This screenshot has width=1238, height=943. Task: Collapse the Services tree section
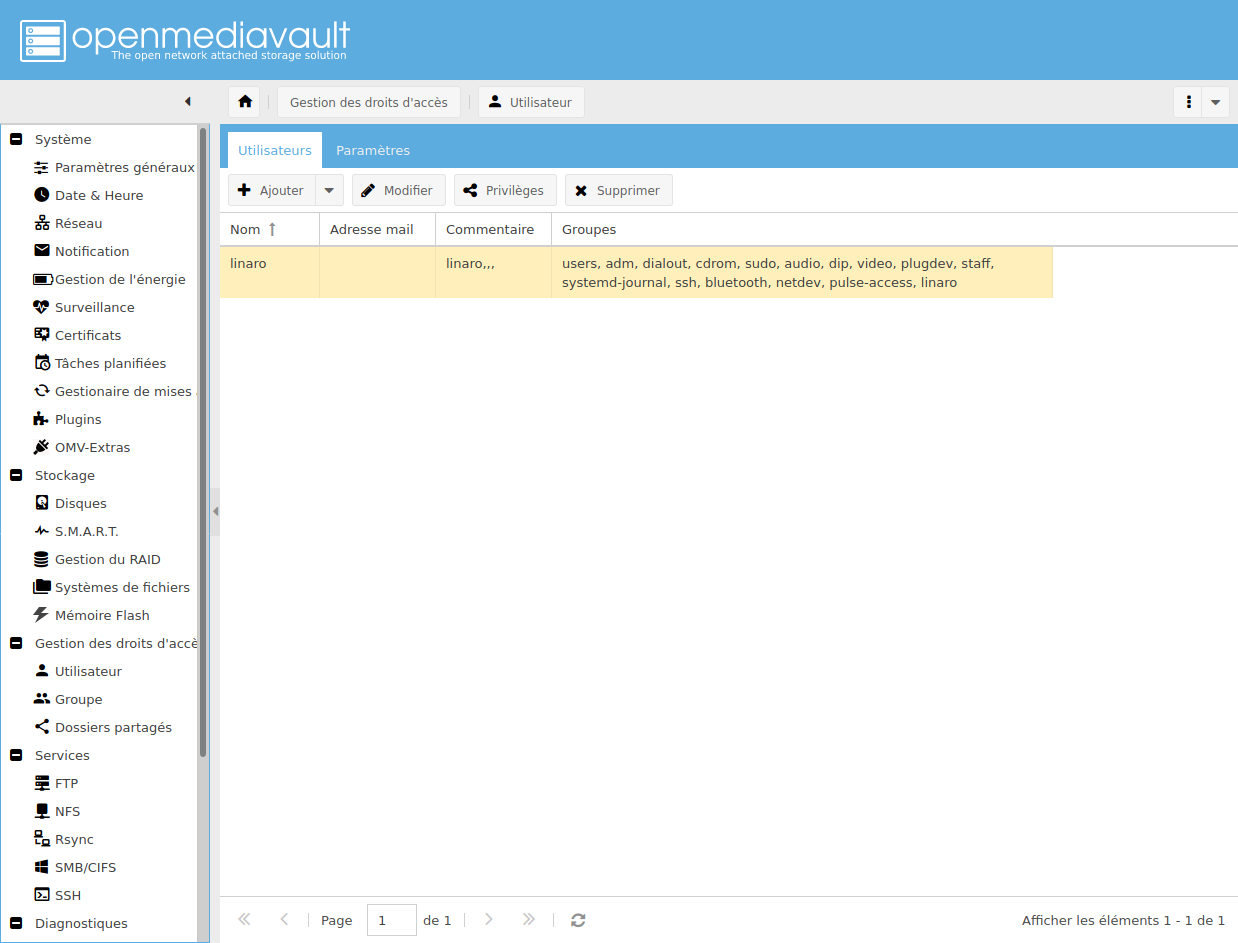coord(16,755)
